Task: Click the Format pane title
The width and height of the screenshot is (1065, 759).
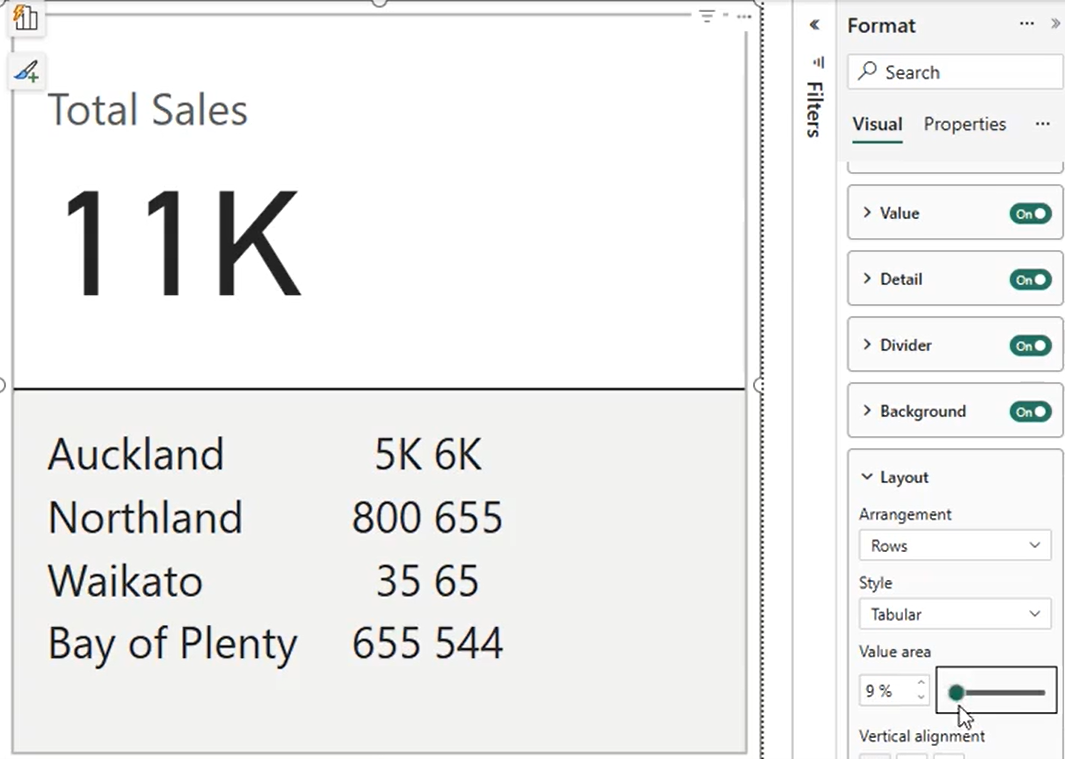Action: tap(882, 25)
